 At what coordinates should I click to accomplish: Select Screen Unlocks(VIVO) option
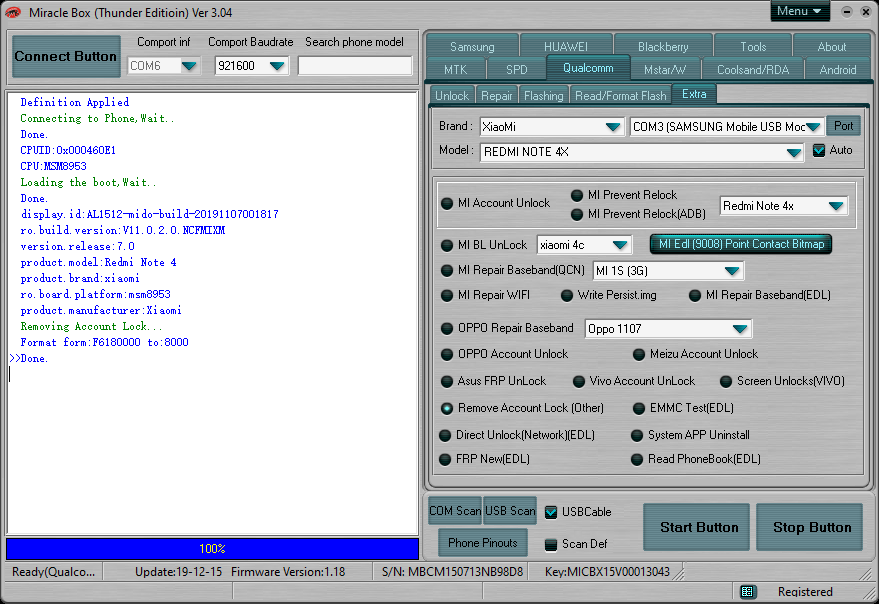coord(726,381)
